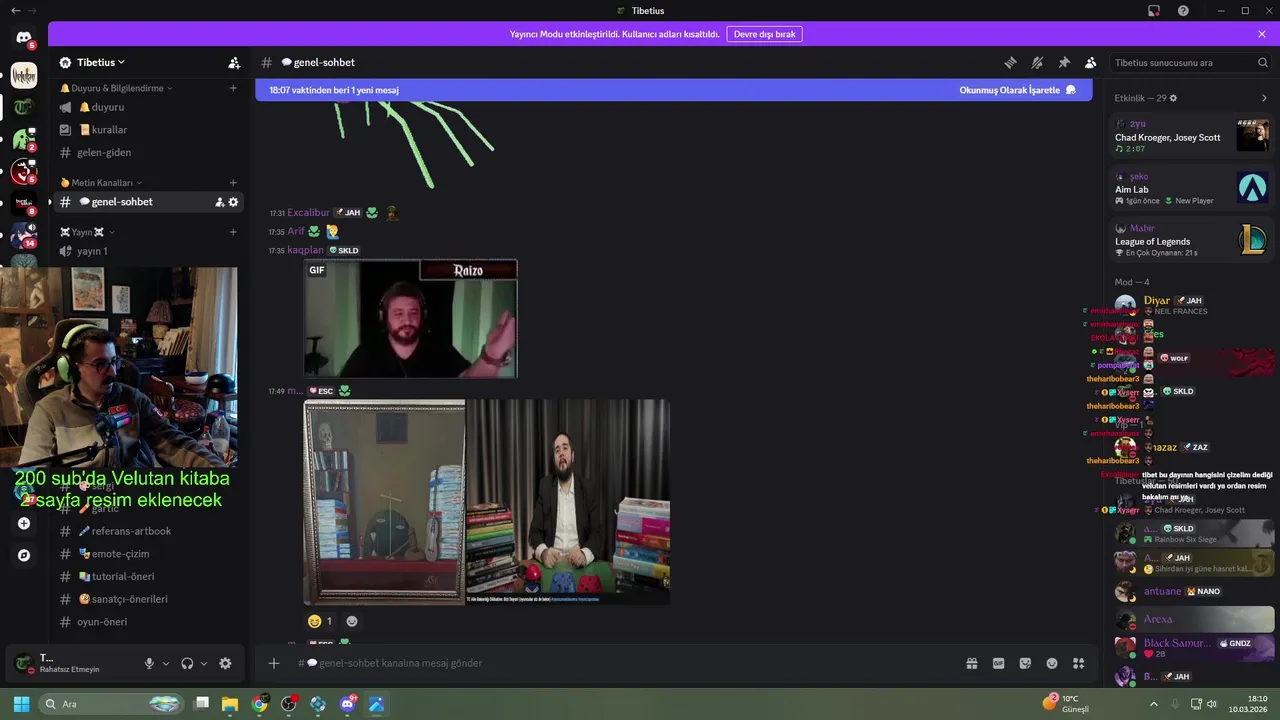Open Discord direct messages home icon
This screenshot has width=1280, height=720.
[24, 38]
